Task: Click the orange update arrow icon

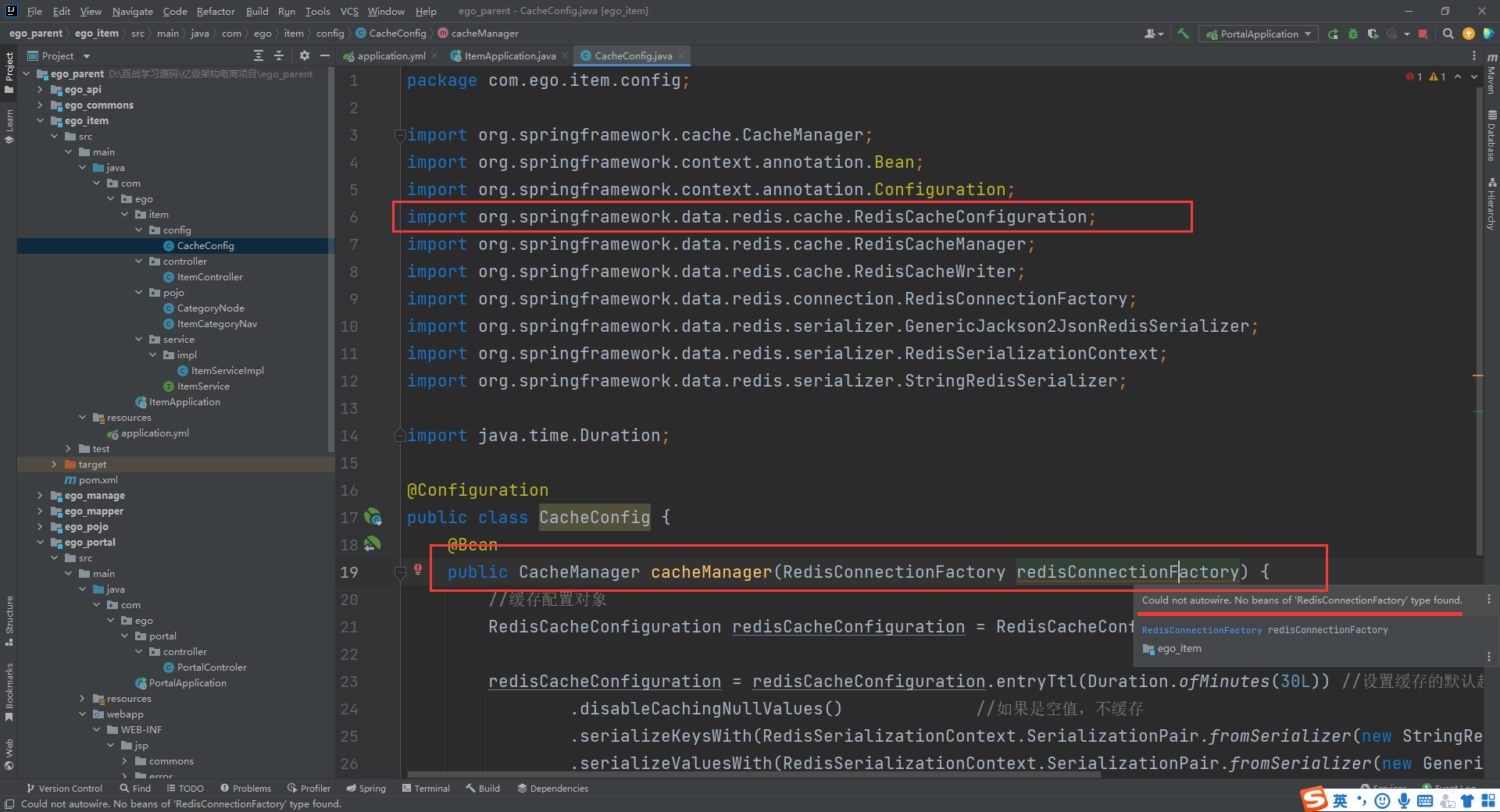Action: [x=1469, y=34]
